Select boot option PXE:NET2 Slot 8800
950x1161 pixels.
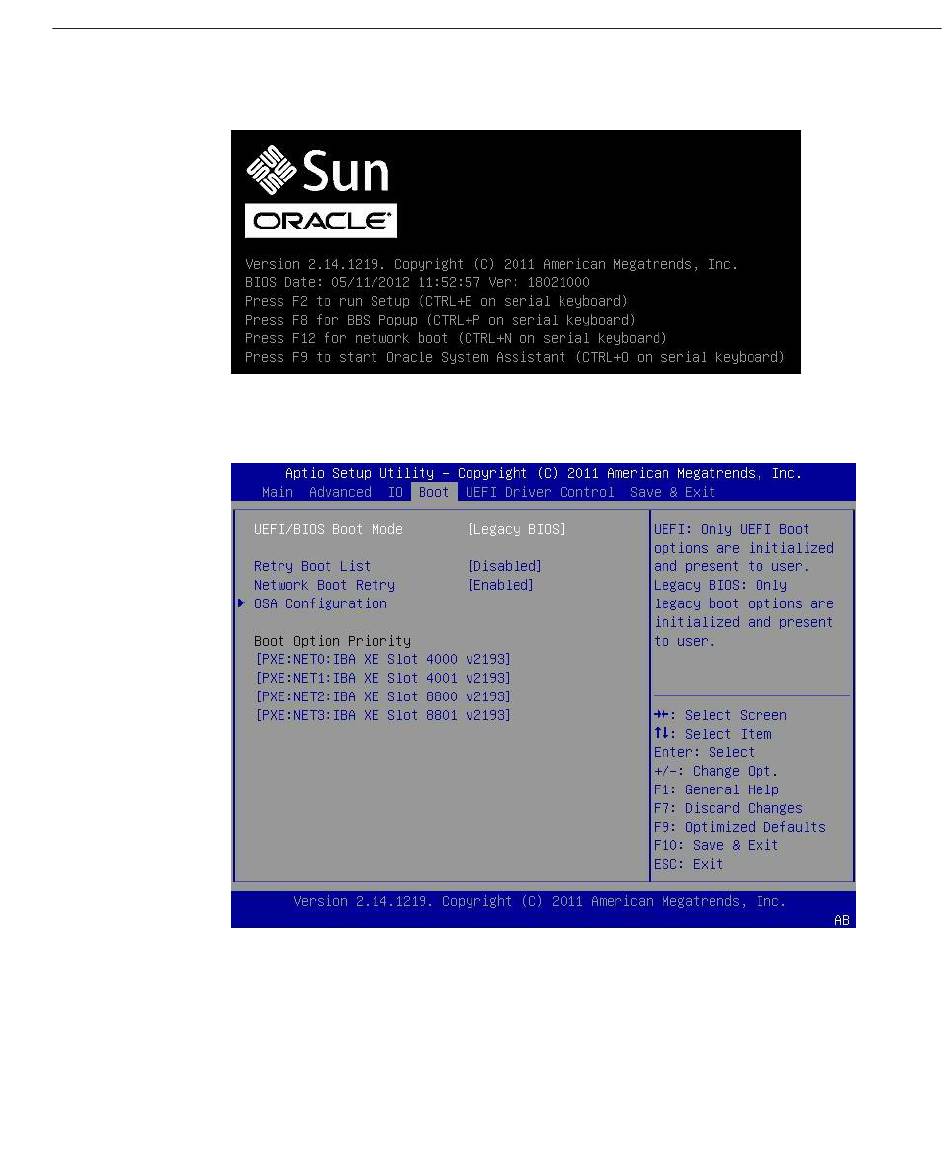coord(383,697)
